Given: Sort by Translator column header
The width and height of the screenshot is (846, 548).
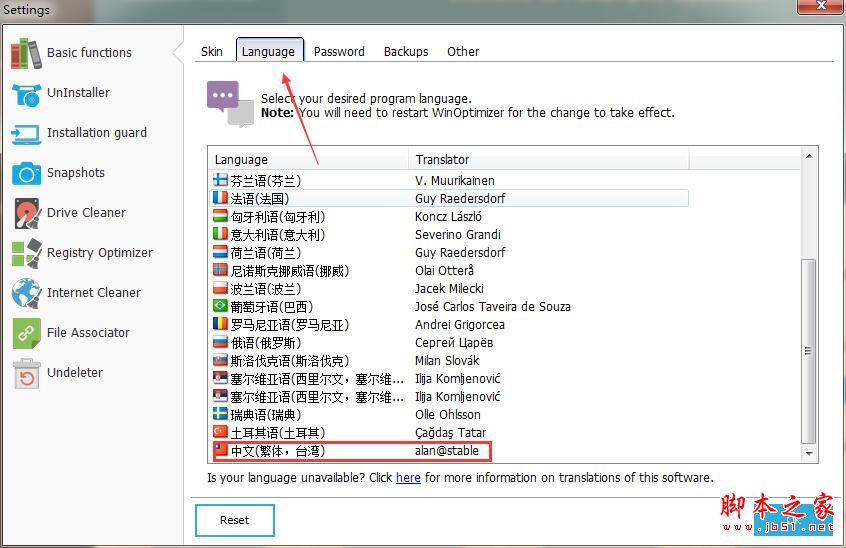Looking at the screenshot, I should 549,159.
